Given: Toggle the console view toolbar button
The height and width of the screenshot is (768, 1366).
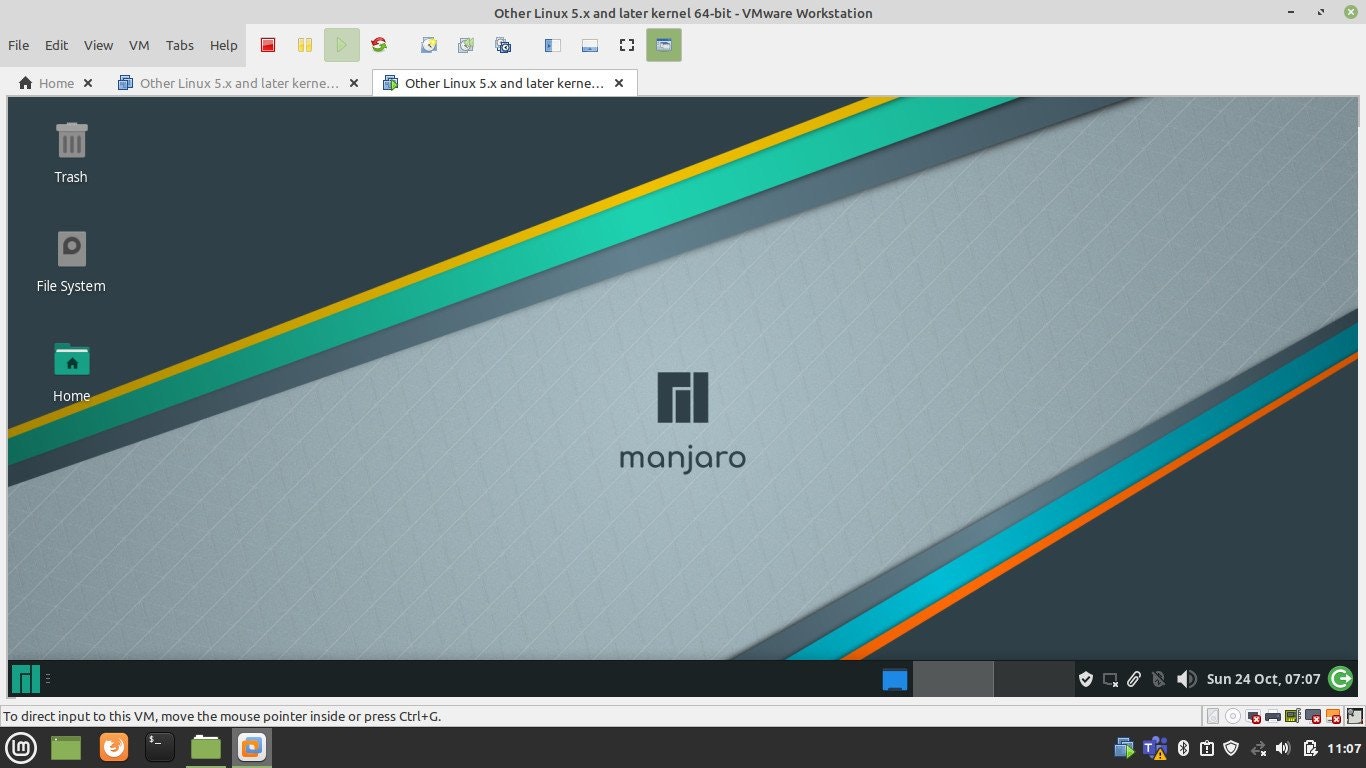Looking at the screenshot, I should 664,45.
